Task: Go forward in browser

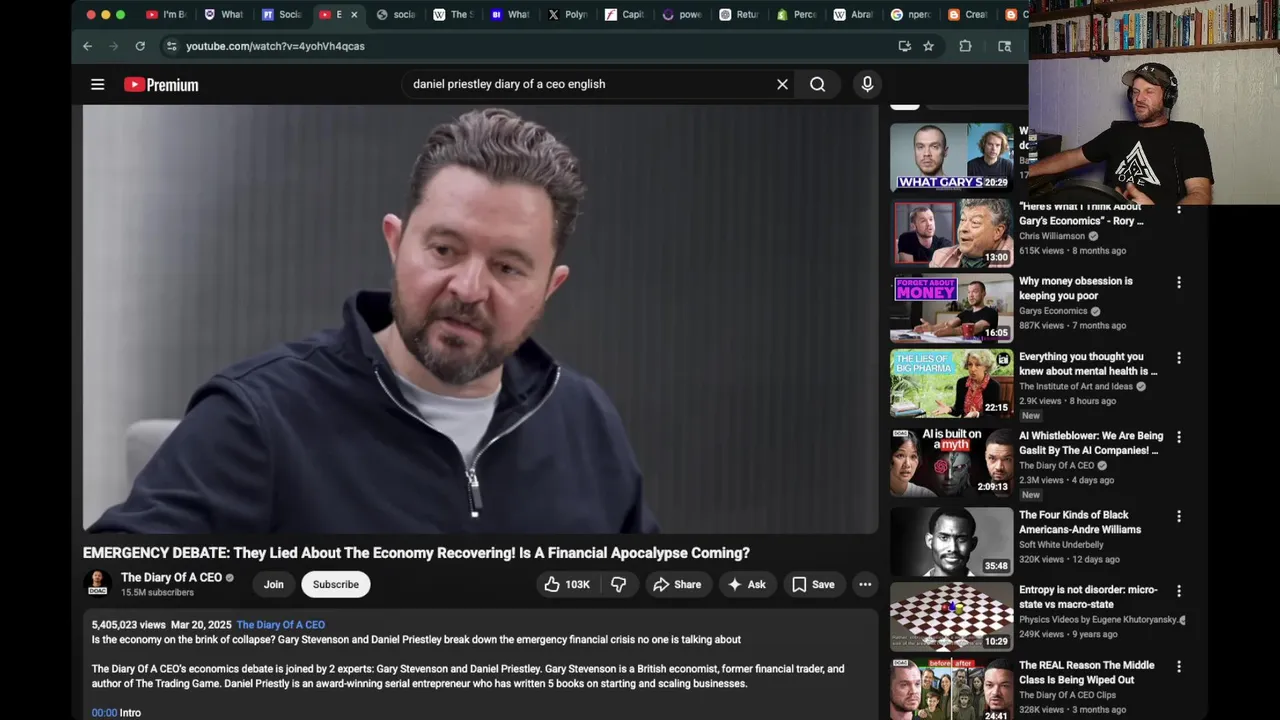Action: 113,46
